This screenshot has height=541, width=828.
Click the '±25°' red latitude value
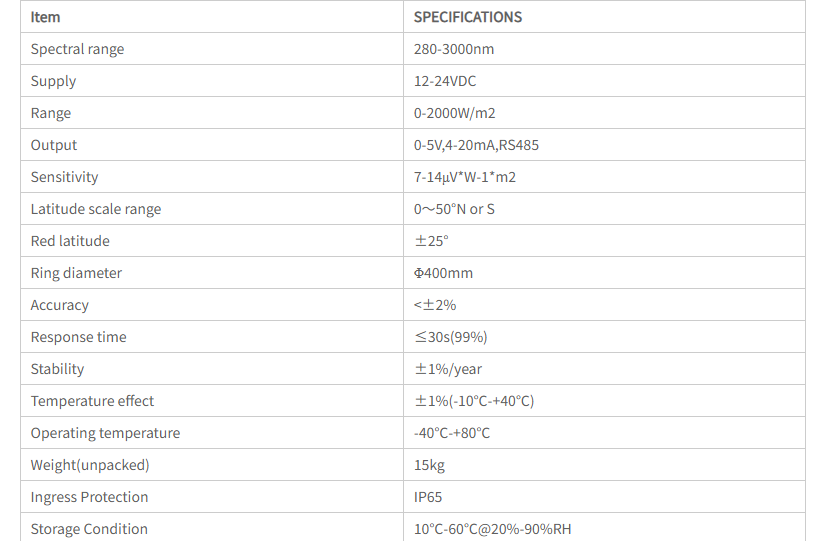click(x=432, y=241)
